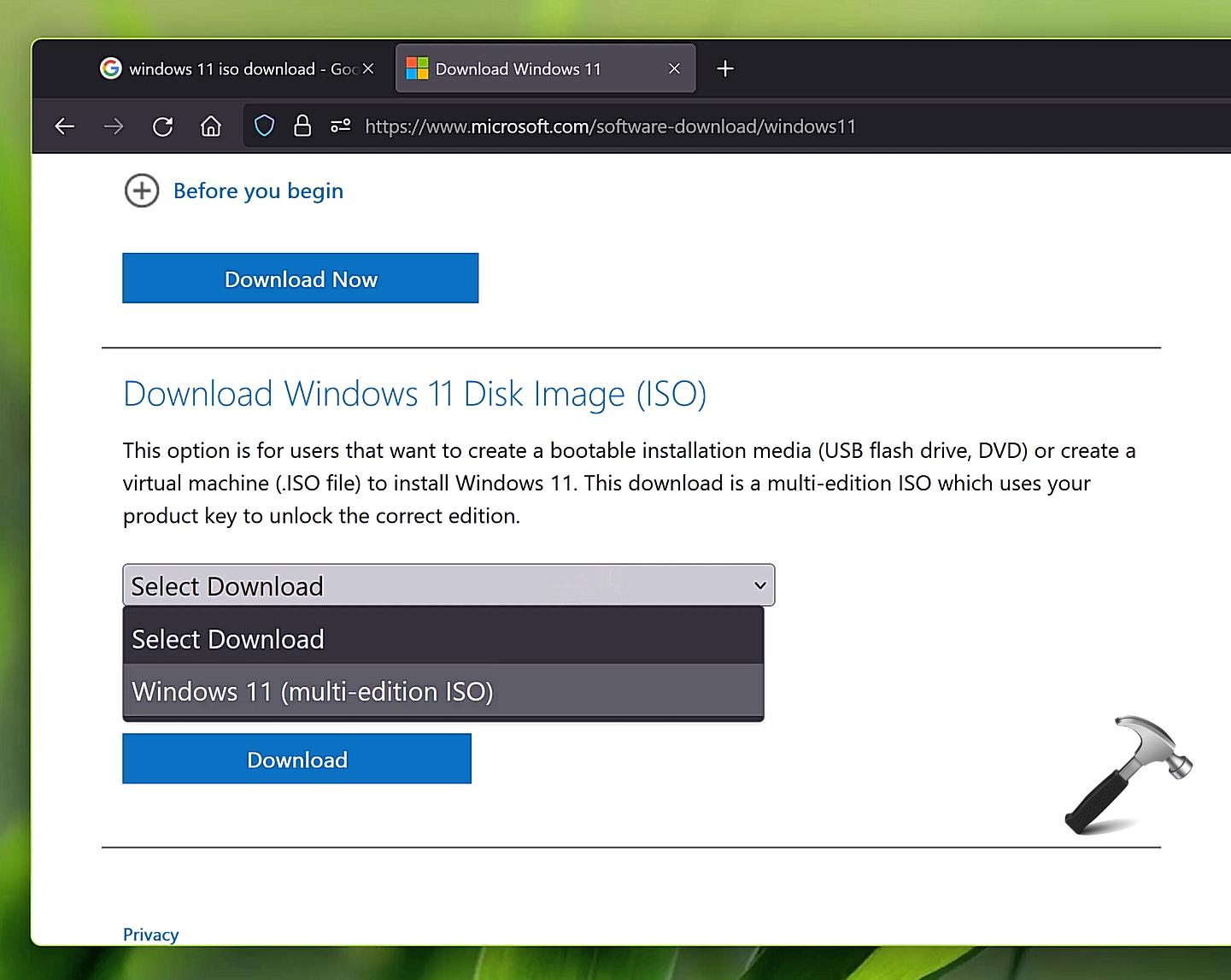The height and width of the screenshot is (980, 1231).
Task: Open the tracking protection shield icon
Action: (x=265, y=126)
